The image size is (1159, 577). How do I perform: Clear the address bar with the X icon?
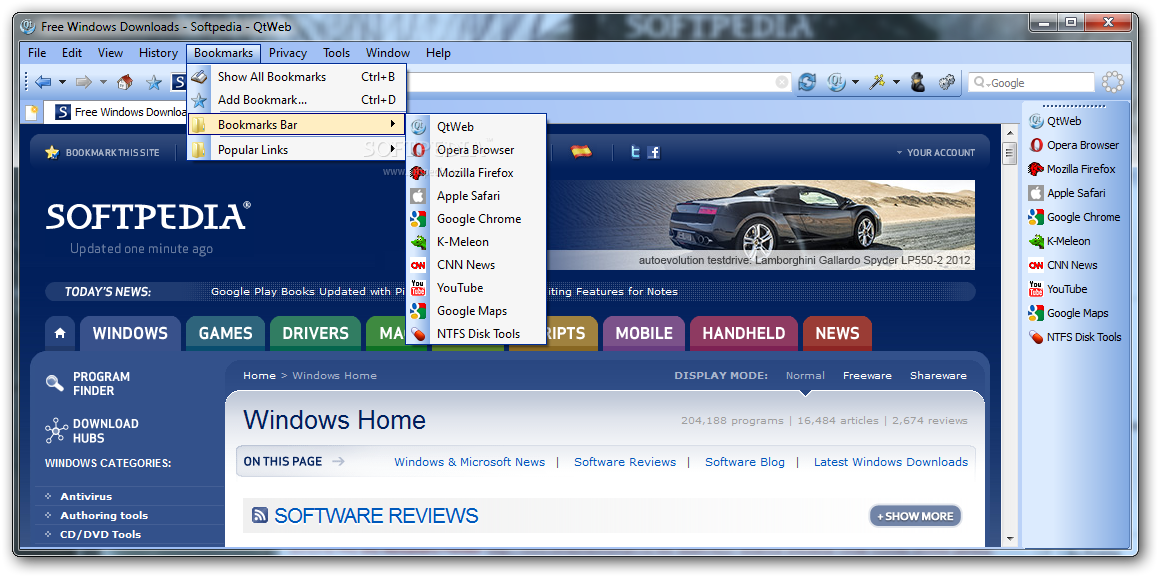[x=781, y=82]
